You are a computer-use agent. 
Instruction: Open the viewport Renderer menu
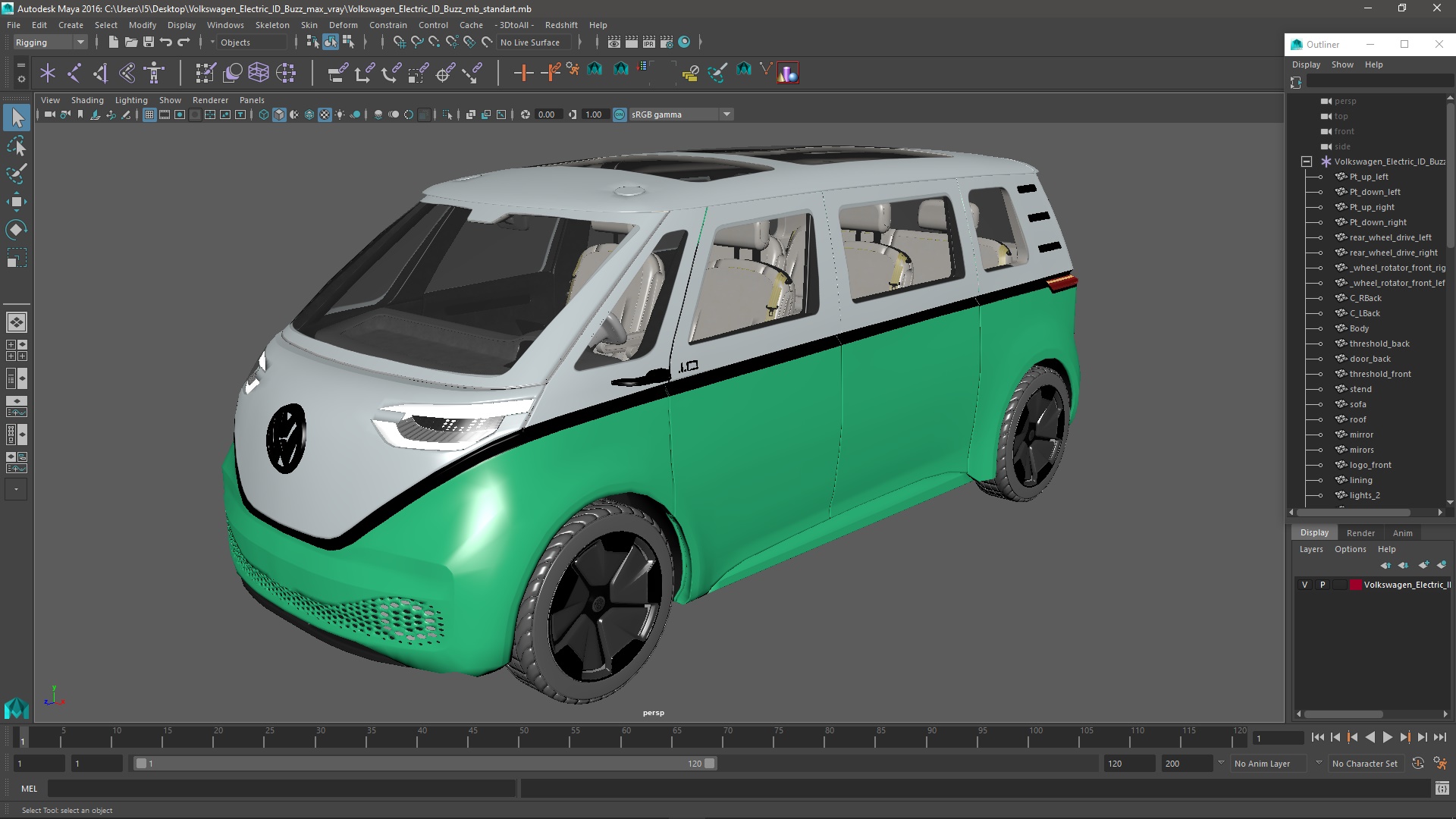[x=210, y=100]
